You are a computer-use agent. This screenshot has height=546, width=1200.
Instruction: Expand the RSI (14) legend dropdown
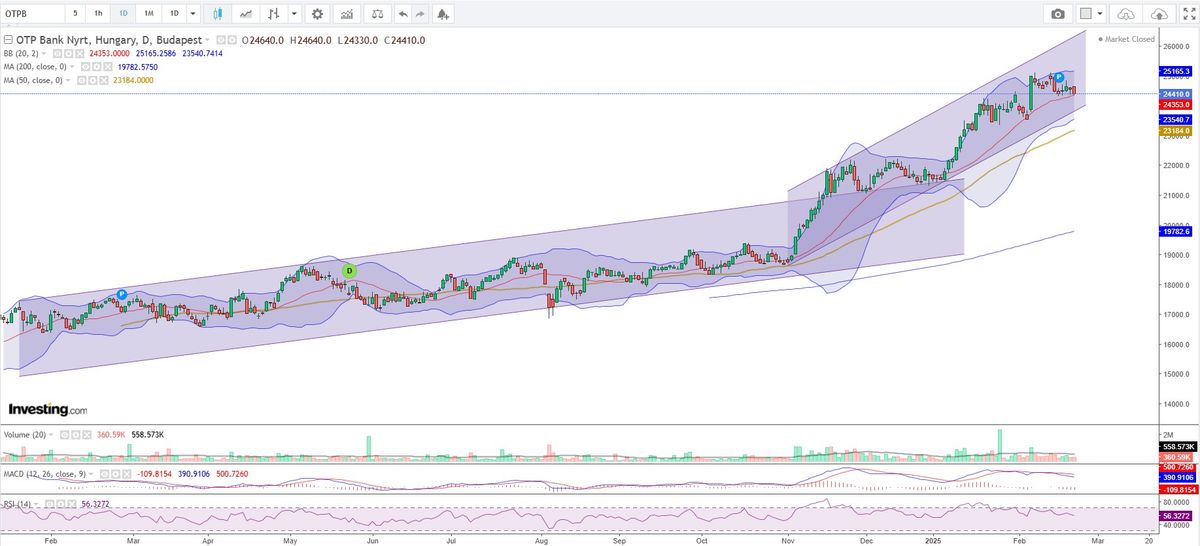pos(36,504)
